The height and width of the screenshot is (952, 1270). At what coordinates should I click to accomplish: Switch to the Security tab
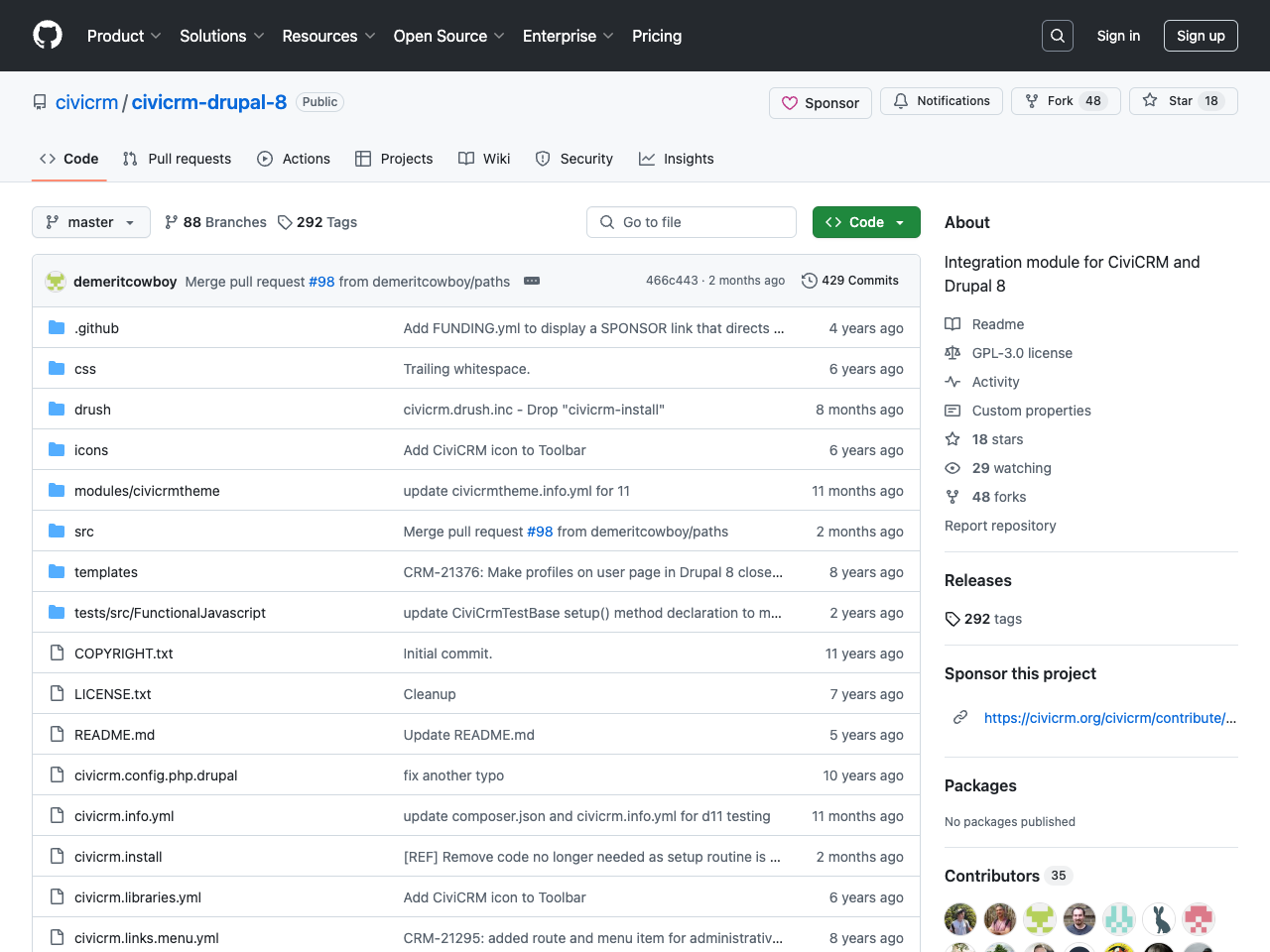click(574, 159)
